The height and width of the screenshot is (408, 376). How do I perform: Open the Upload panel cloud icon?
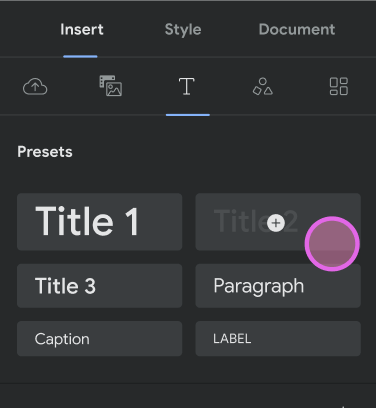tap(35, 87)
